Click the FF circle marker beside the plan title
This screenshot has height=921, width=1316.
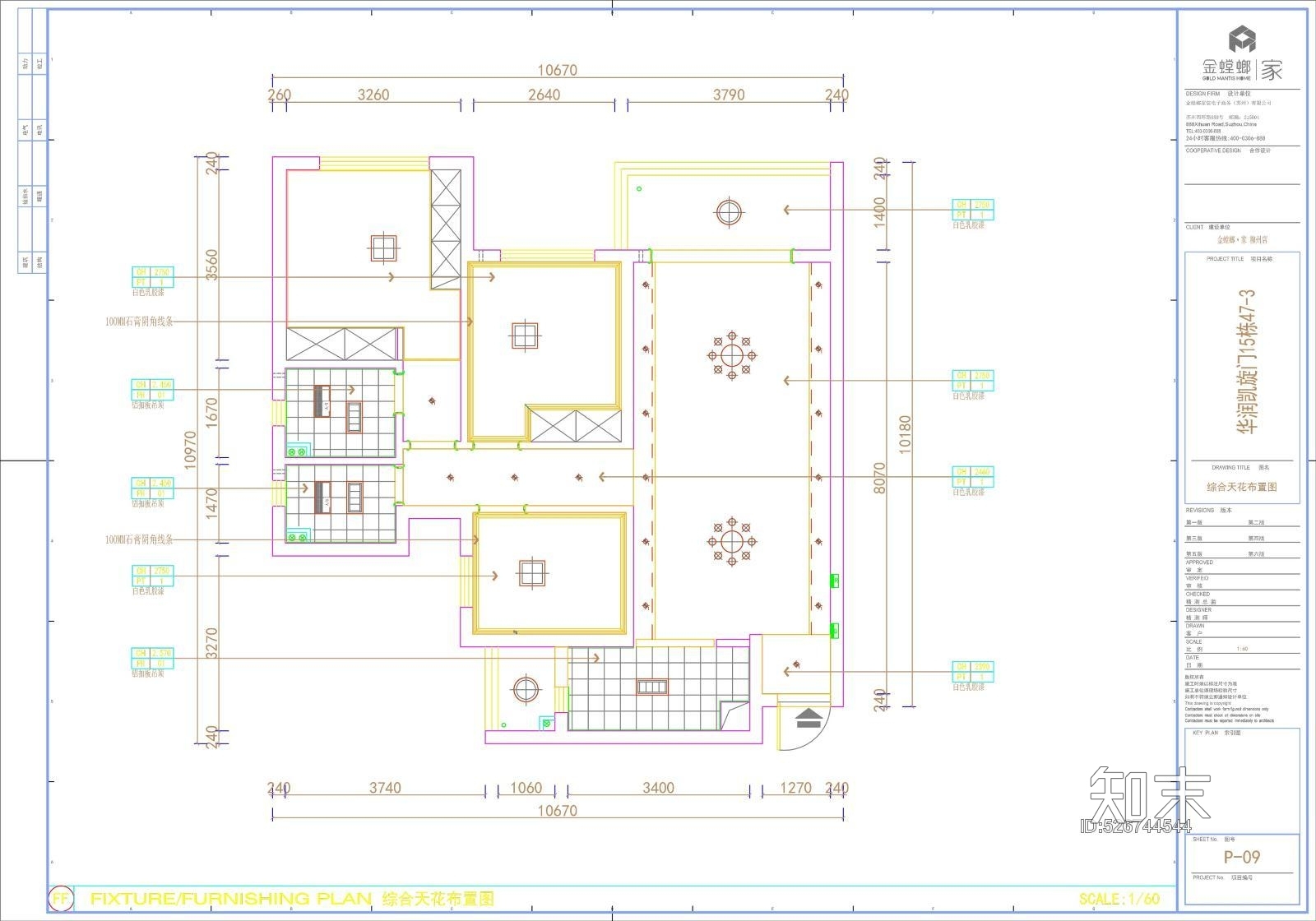(x=61, y=899)
